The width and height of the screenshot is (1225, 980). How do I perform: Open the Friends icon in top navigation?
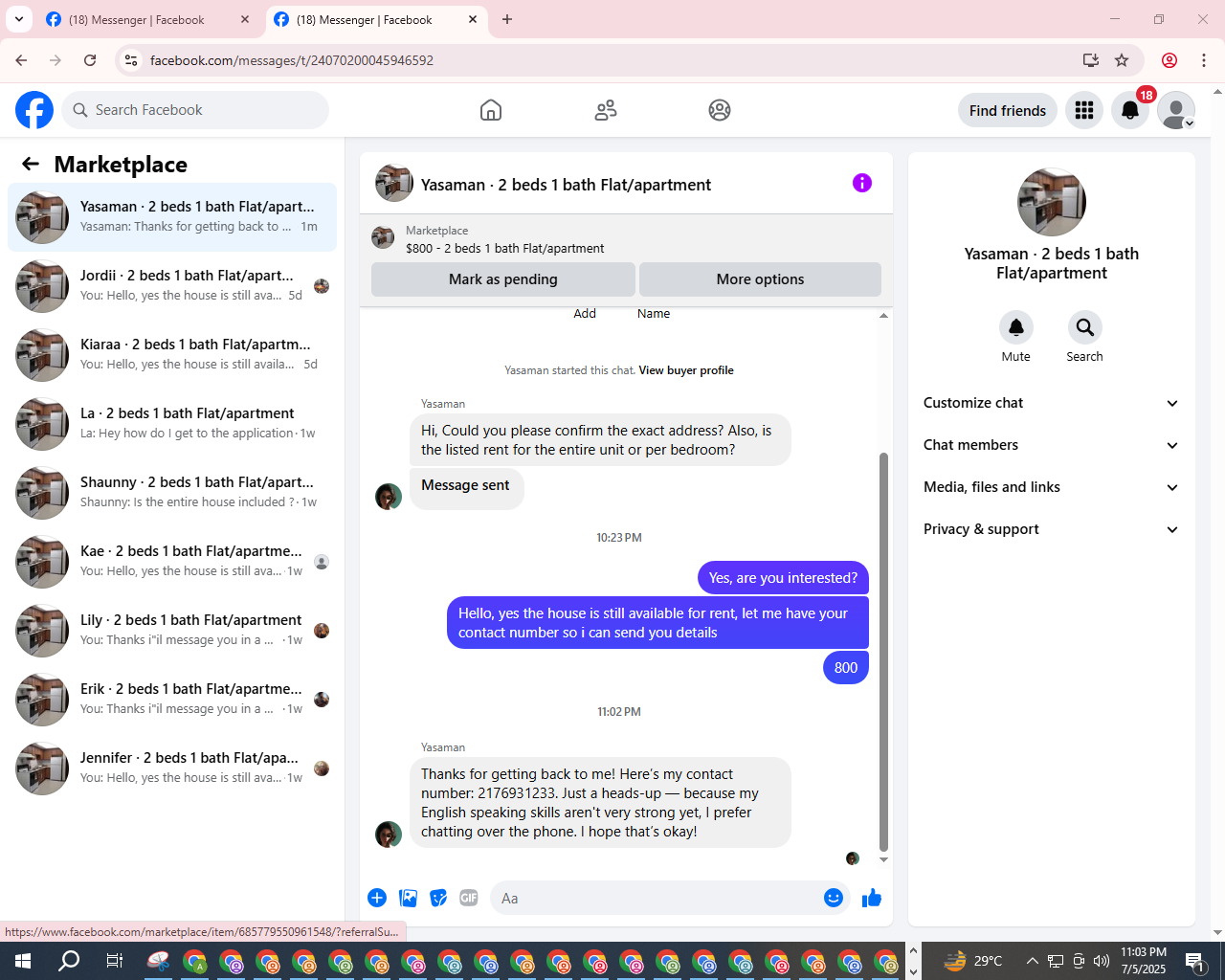pyautogui.click(x=606, y=110)
